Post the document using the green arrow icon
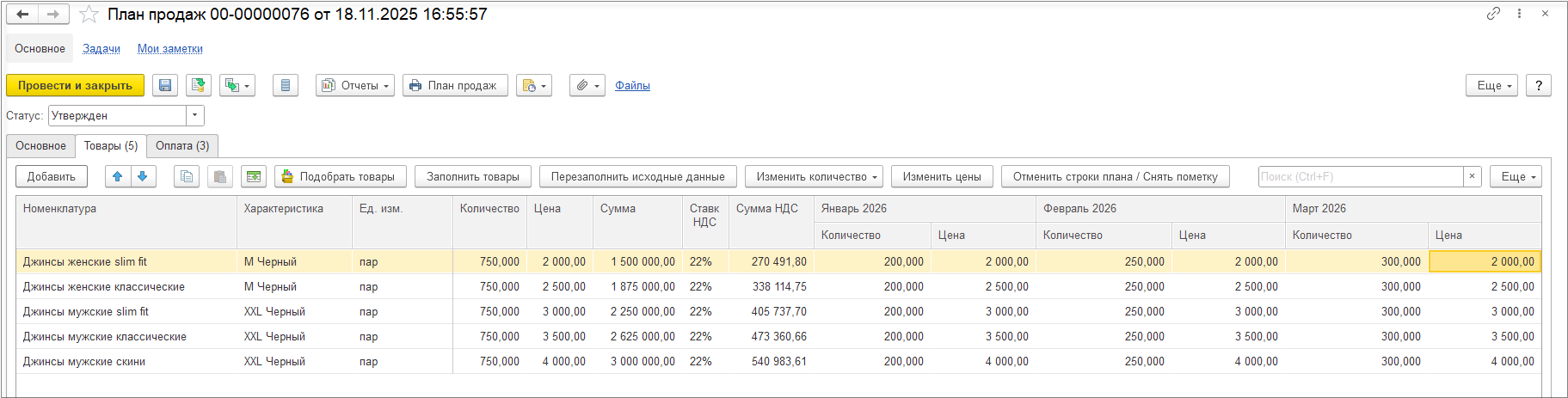 [199, 86]
